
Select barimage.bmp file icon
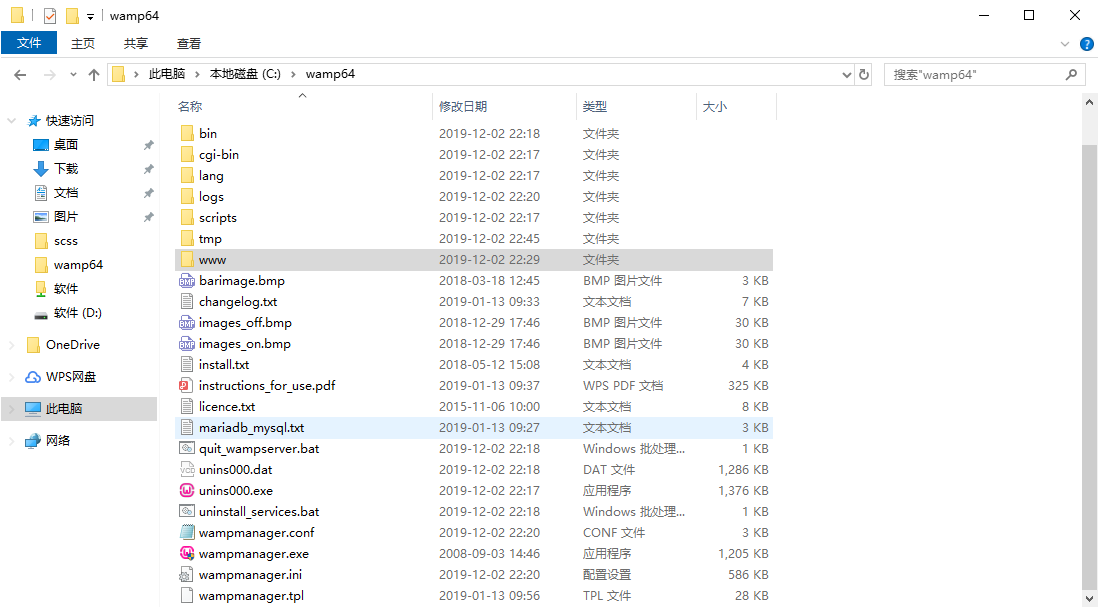pyautogui.click(x=186, y=281)
